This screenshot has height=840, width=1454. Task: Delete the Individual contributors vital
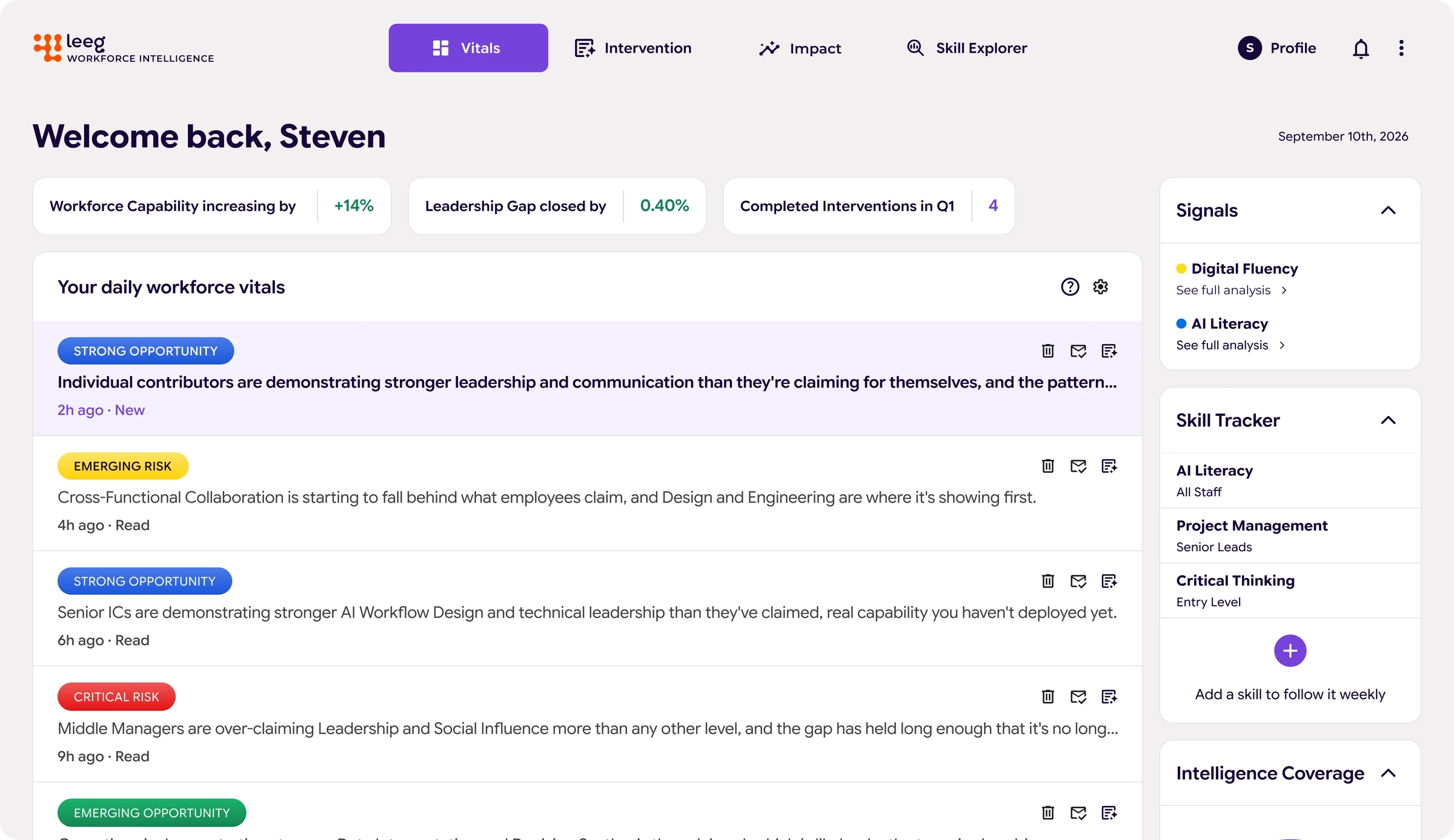click(1048, 351)
